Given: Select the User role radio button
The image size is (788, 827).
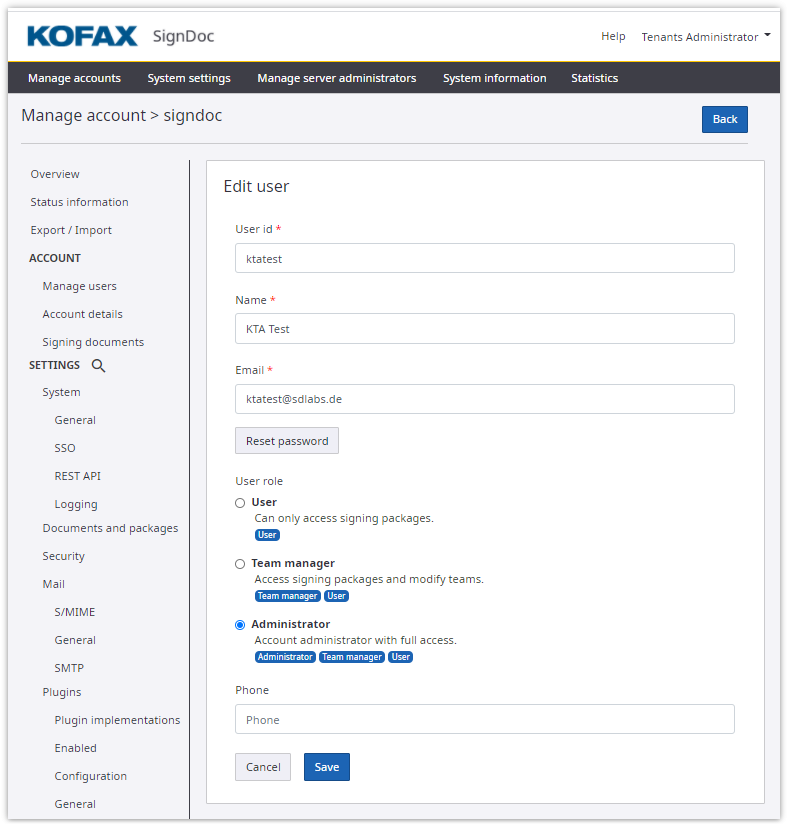Looking at the screenshot, I should (240, 503).
